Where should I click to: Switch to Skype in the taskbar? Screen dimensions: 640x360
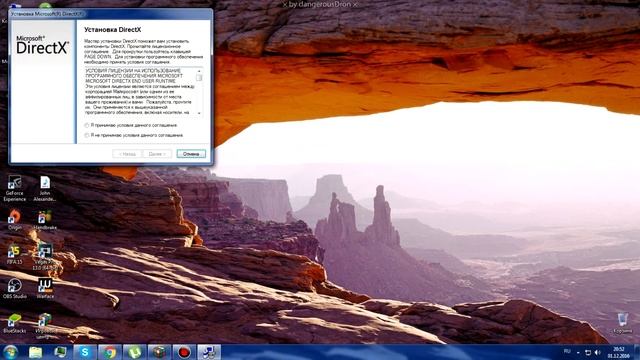tap(85, 352)
